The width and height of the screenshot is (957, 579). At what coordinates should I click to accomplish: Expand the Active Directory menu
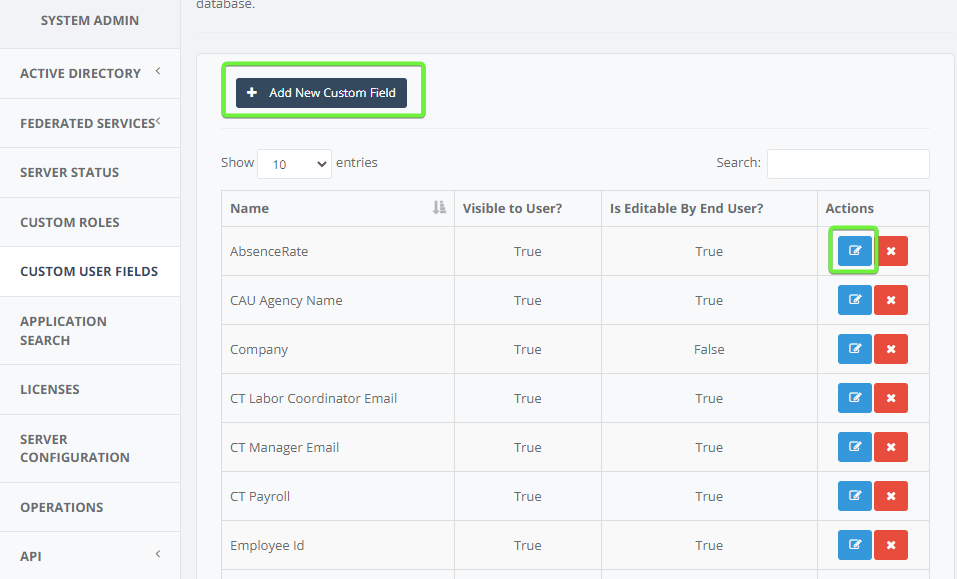(x=90, y=73)
